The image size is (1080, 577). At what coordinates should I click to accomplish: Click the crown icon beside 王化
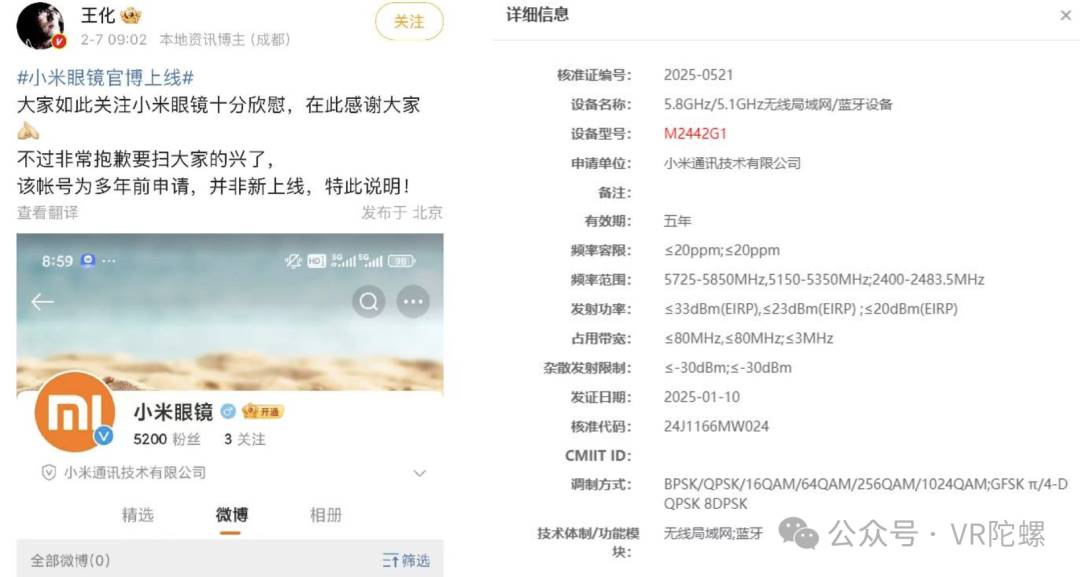[x=130, y=14]
